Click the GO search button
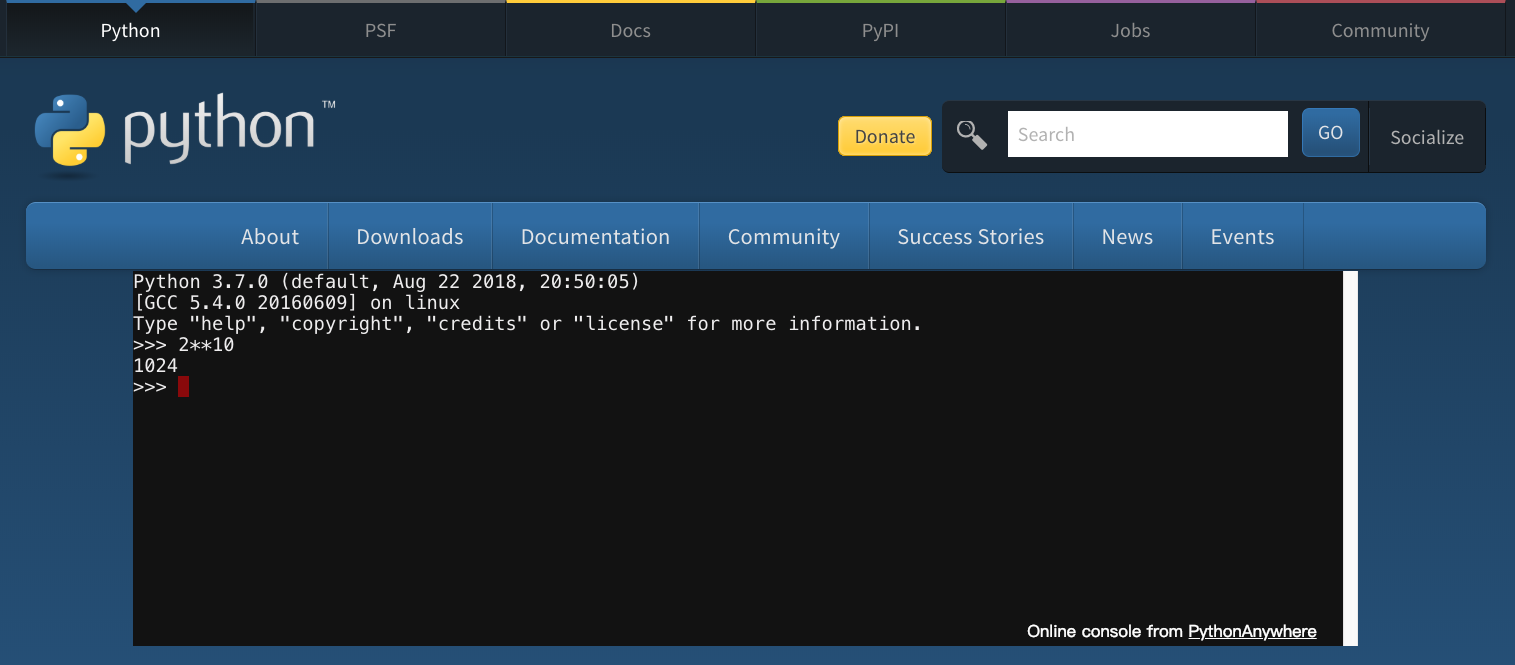The image size is (1515, 665). [1331, 133]
